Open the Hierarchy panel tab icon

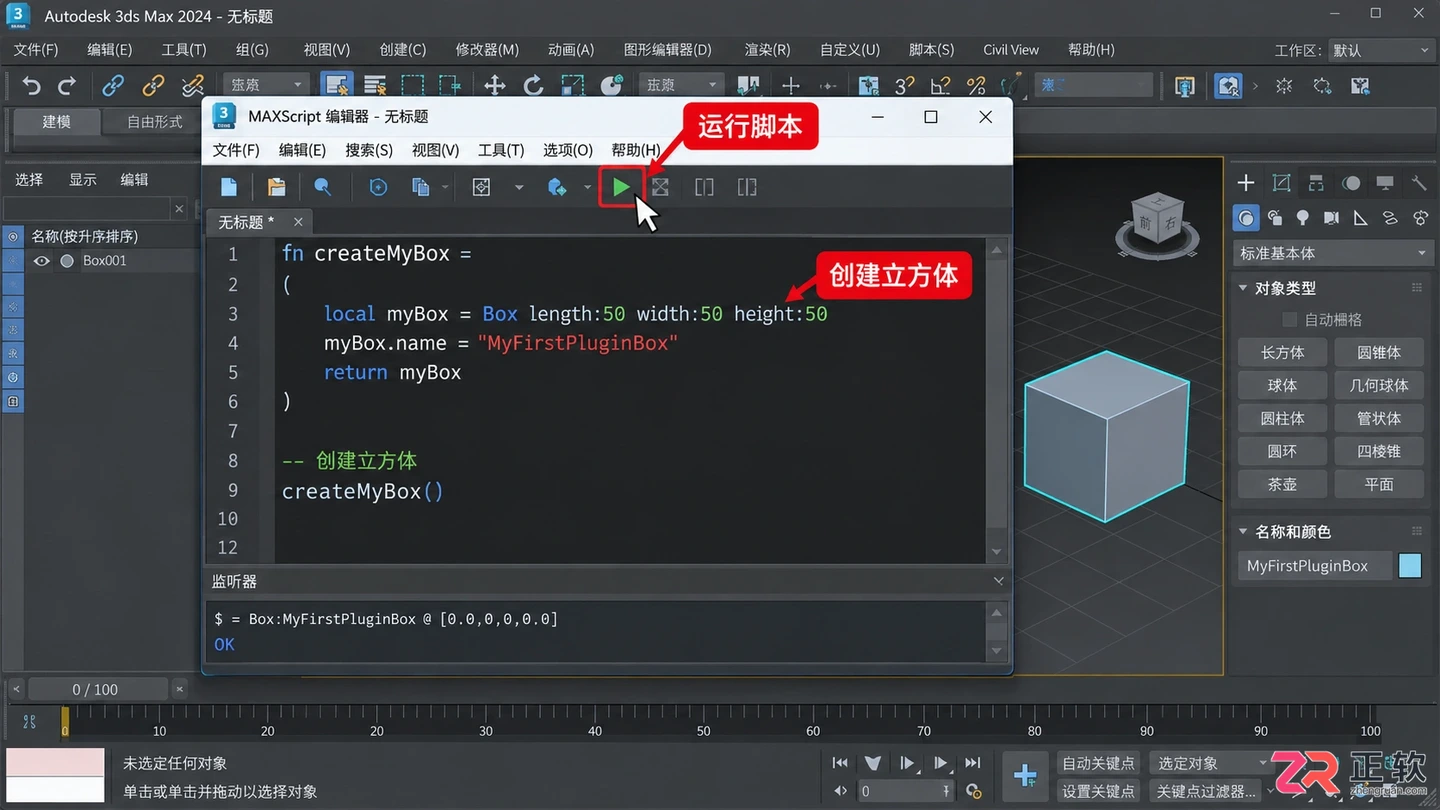[x=1316, y=183]
